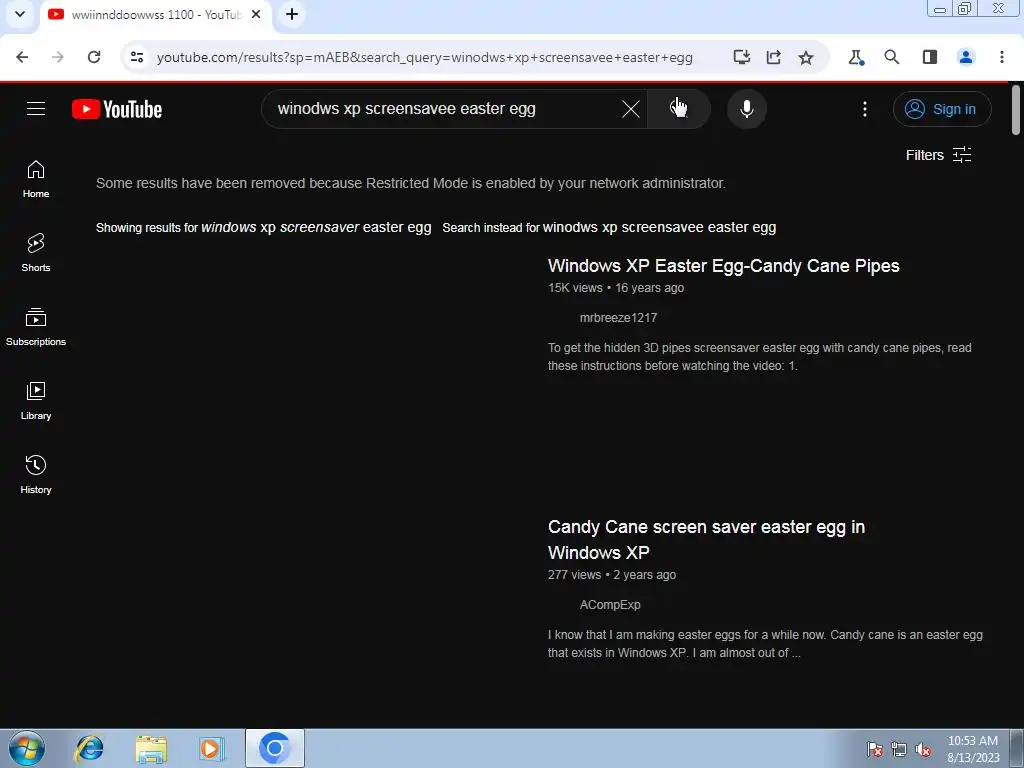Install app icon in address bar
The width and height of the screenshot is (1024, 768).
click(742, 57)
